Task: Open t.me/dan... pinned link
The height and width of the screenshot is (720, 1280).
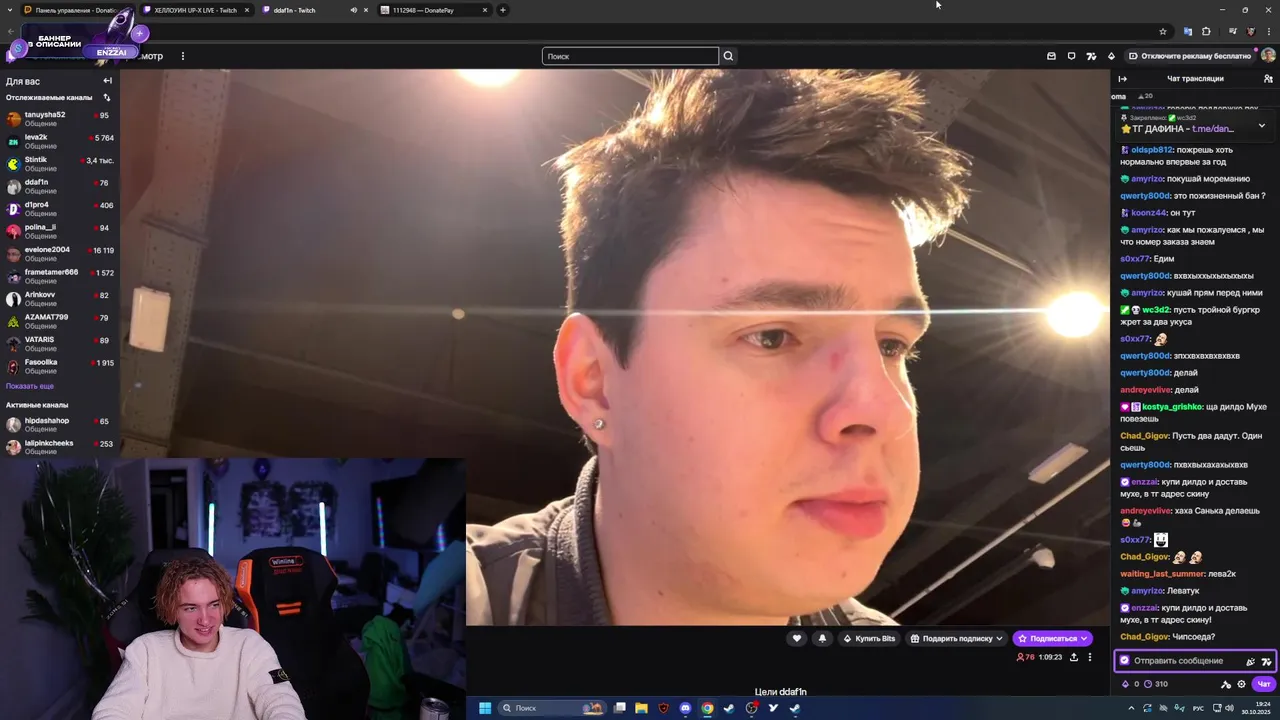Action: (1213, 129)
